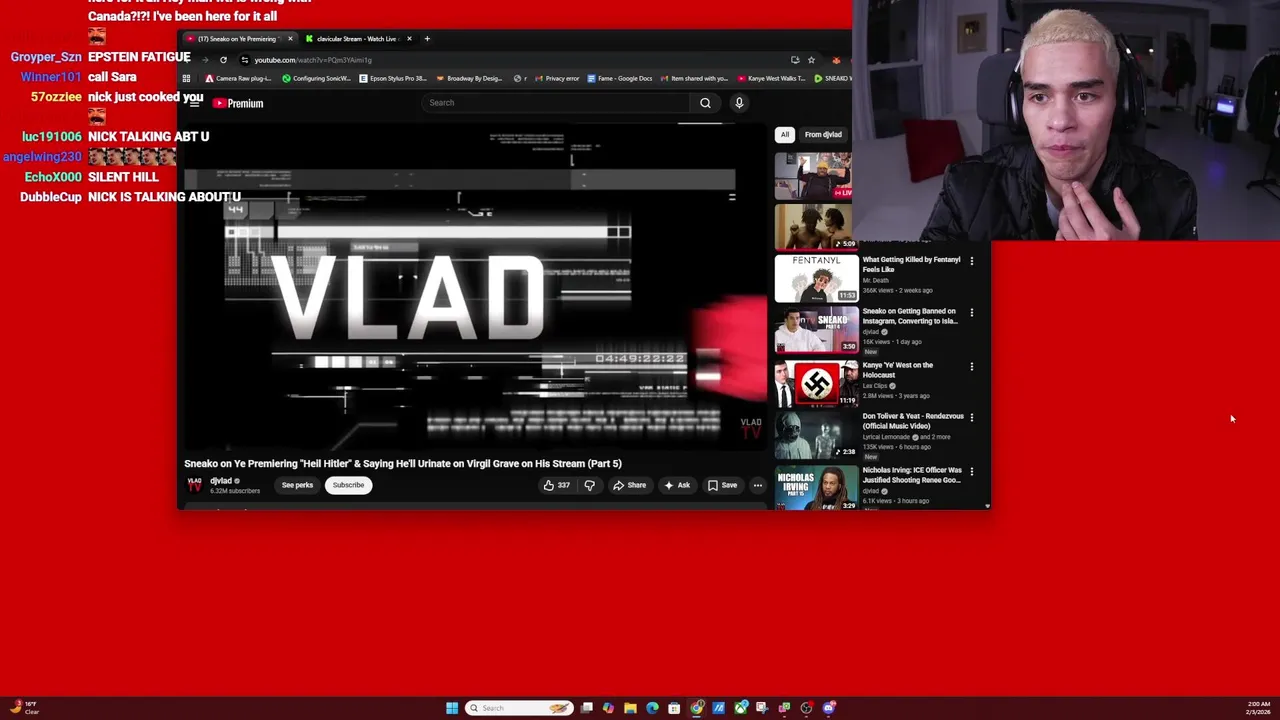Viewport: 1280px width, 720px height.
Task: Select the From djvlad filter chip
Action: [823, 134]
